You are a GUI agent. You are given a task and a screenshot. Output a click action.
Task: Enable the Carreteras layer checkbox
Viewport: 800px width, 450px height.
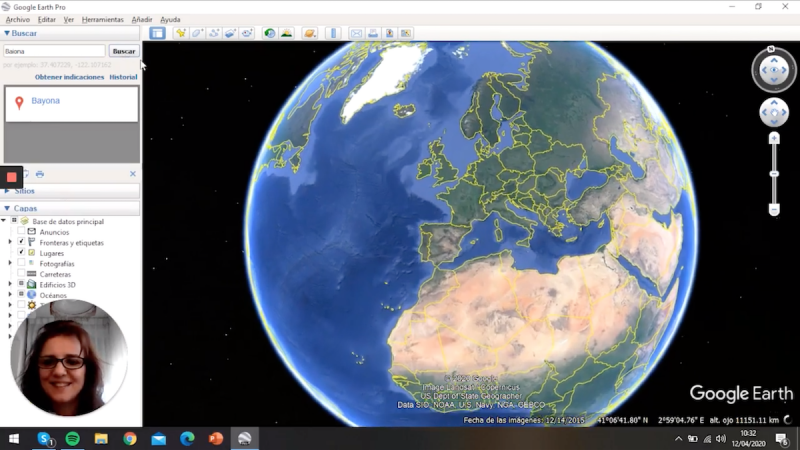pos(21,274)
